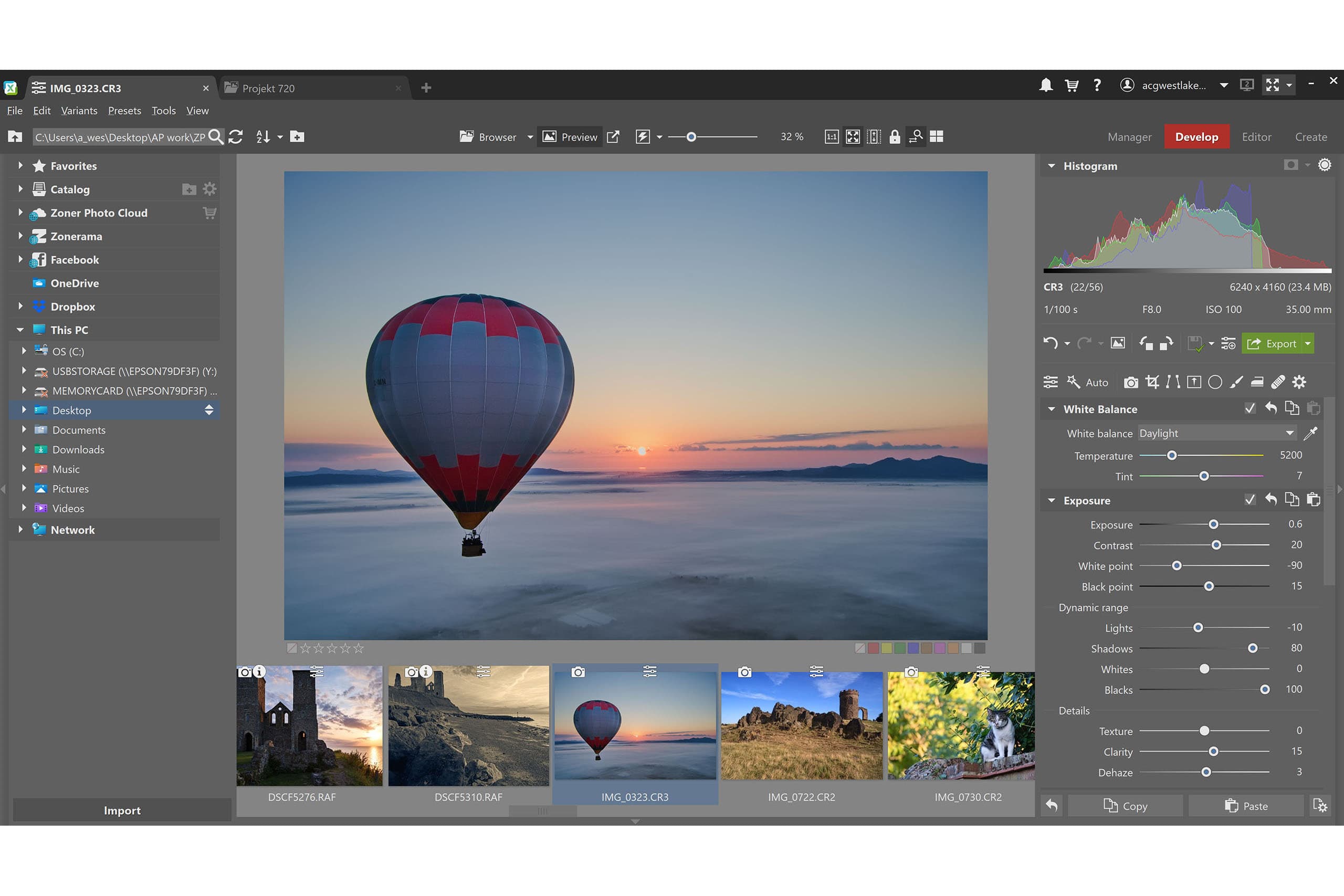The image size is (1344, 896).
Task: Switch to the Manager module
Action: pos(1129,136)
